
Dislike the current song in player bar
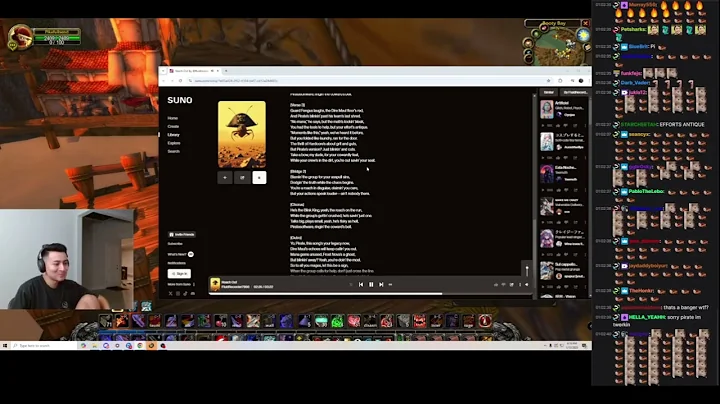pyautogui.click(x=503, y=285)
